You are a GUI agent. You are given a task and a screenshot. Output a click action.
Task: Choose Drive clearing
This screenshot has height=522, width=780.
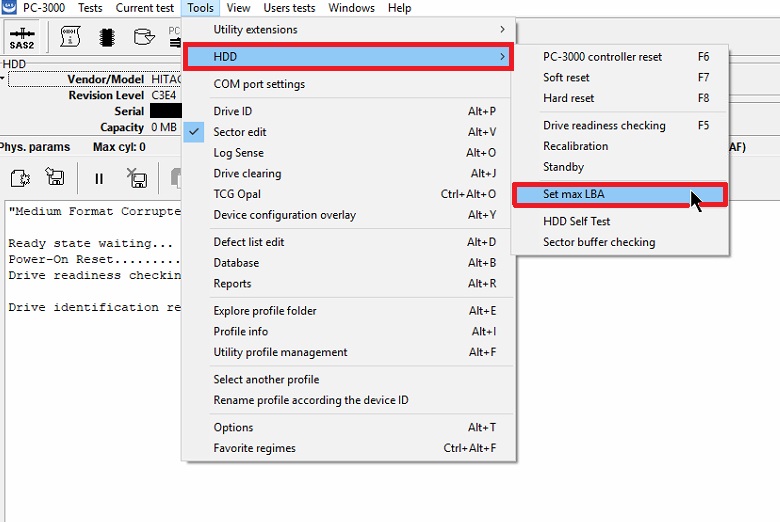point(349,173)
